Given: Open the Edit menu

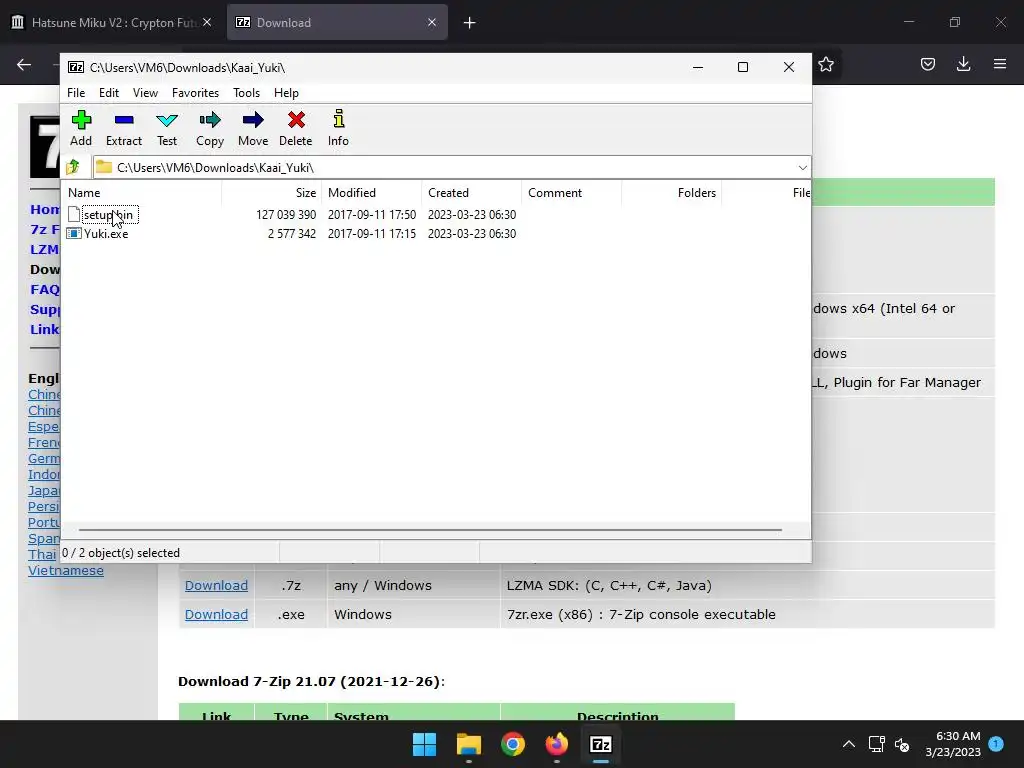Looking at the screenshot, I should 108,93.
